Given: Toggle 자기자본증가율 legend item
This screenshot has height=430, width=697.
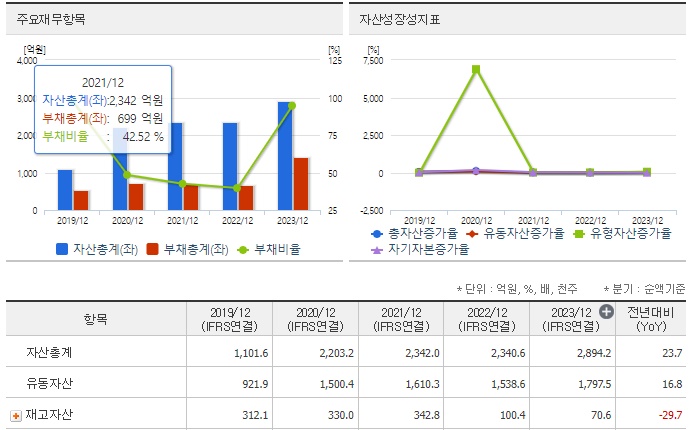Looking at the screenshot, I should click(421, 249).
